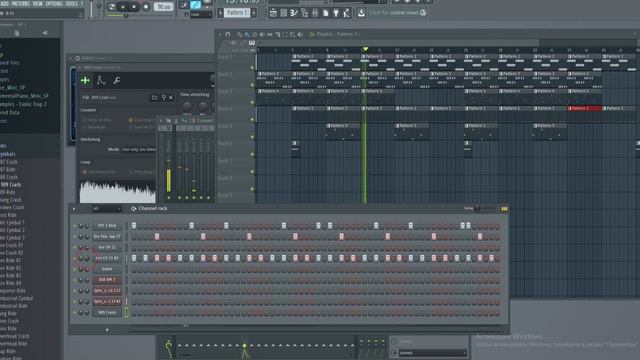Image resolution: width=640 pixels, height=360 pixels.
Task: Select the red highlighted pattern clip in Playlist
Action: (585, 109)
